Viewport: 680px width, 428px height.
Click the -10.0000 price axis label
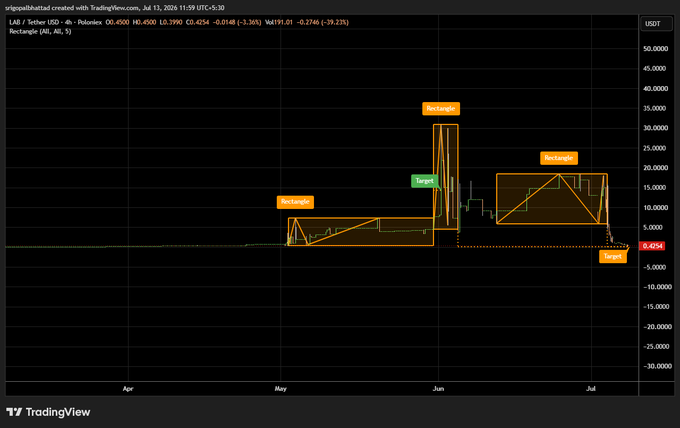click(657, 287)
